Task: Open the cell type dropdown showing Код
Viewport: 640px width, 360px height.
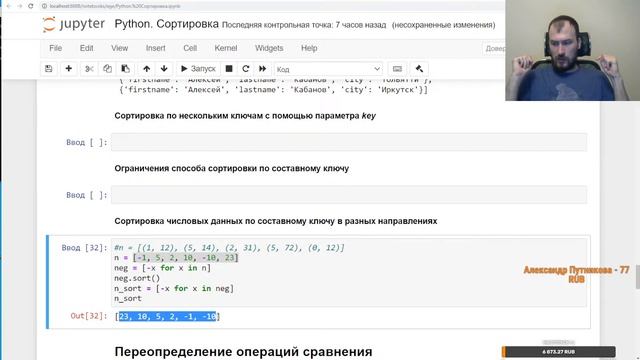Action: [x=328, y=69]
